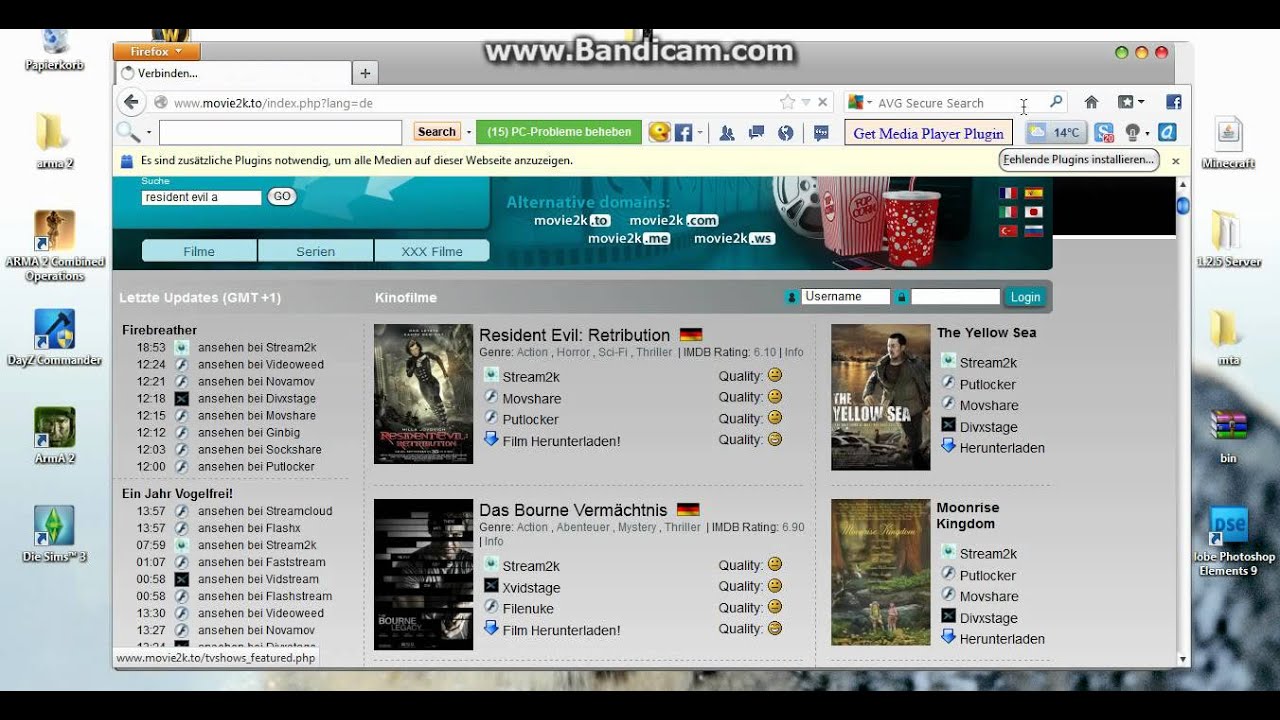Viewport: 1280px width, 720px height.
Task: Open the 14°C weather widget
Action: 1056,132
